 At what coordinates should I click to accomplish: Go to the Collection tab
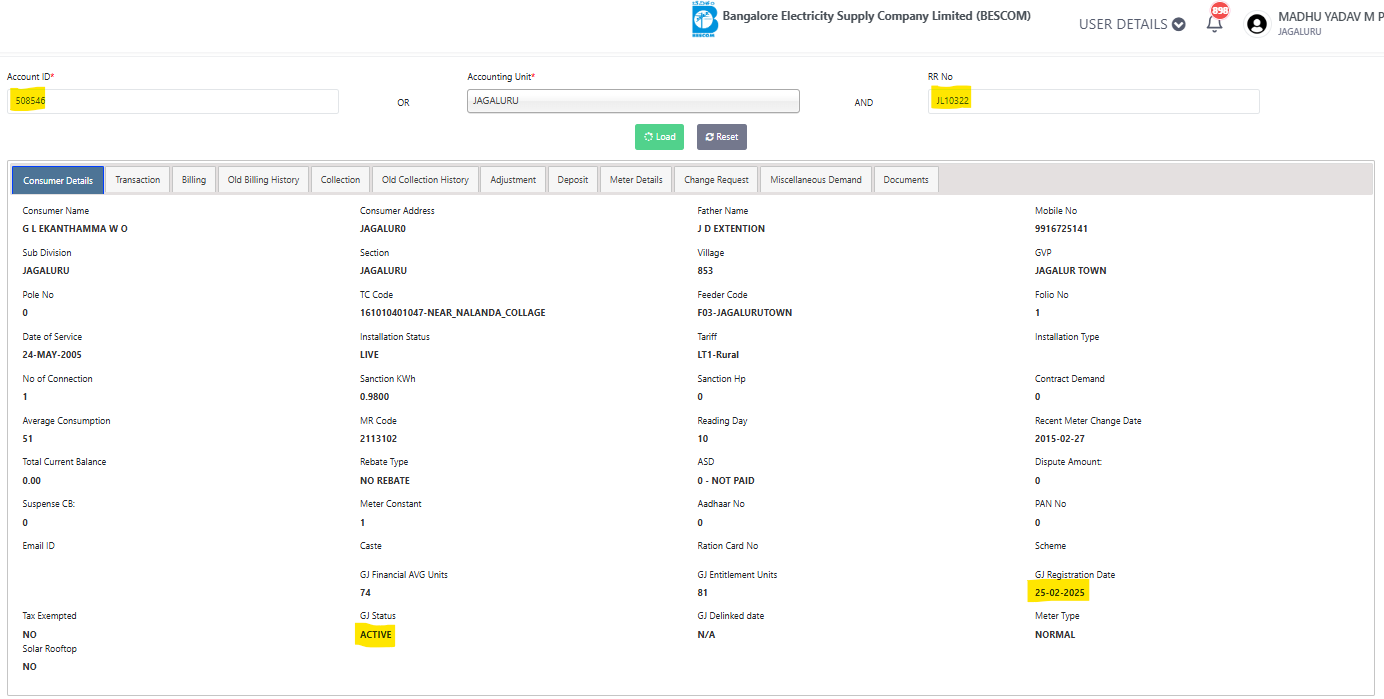tap(340, 180)
